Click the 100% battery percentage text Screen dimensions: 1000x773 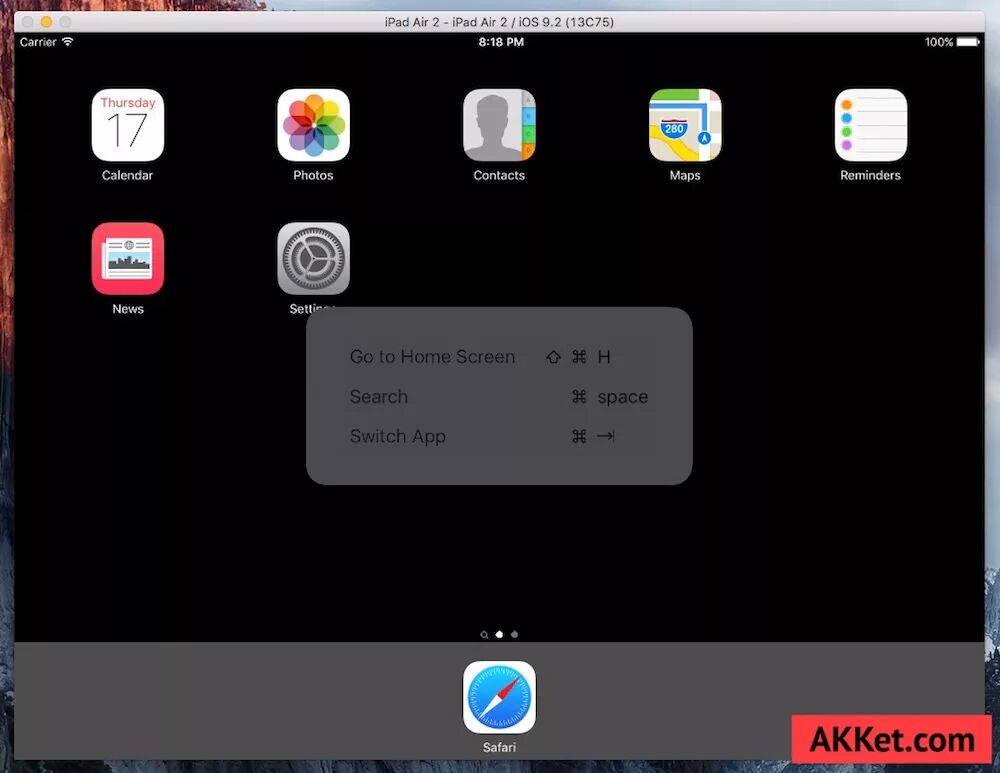(939, 42)
